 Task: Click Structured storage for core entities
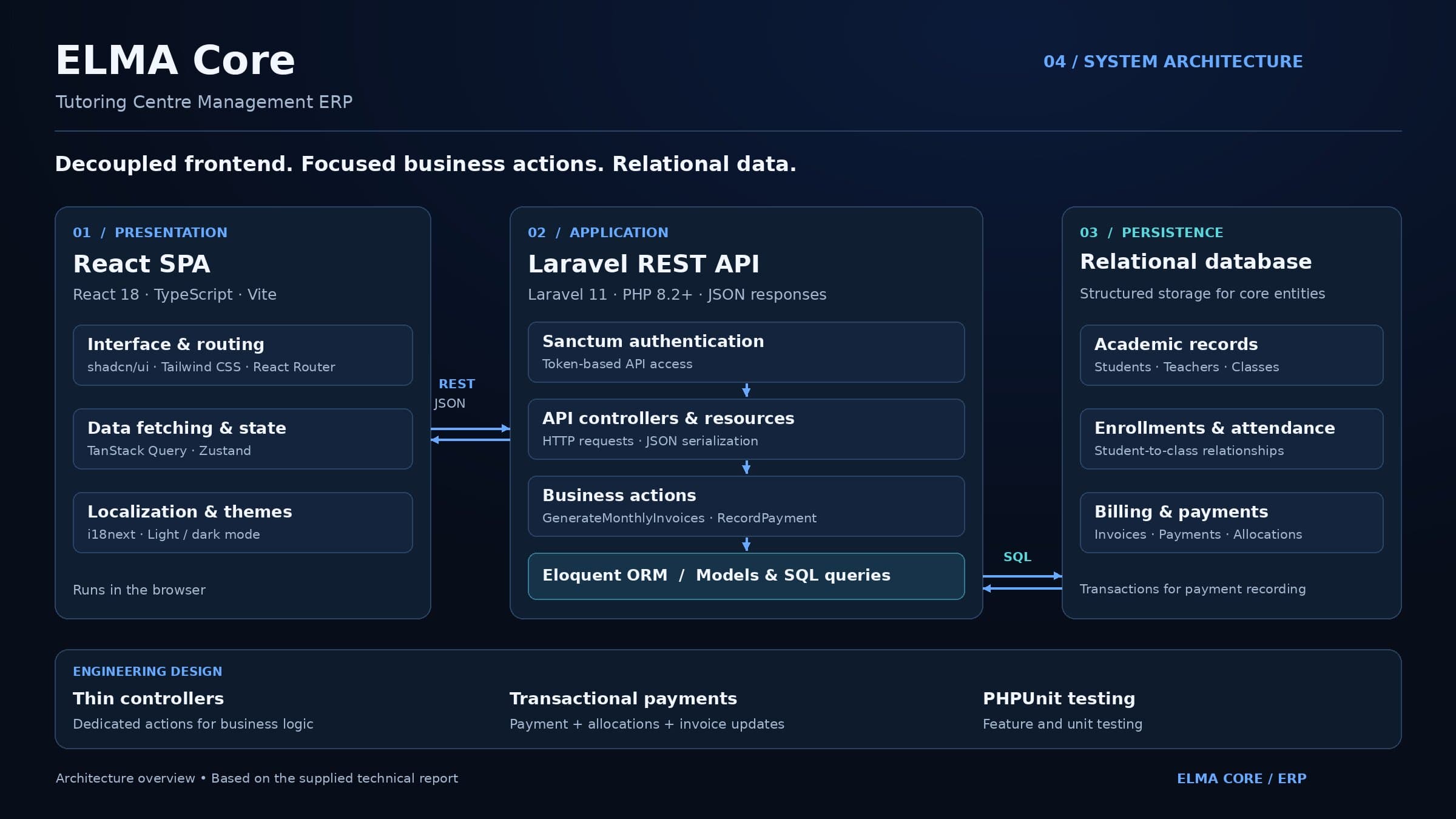tap(1202, 294)
